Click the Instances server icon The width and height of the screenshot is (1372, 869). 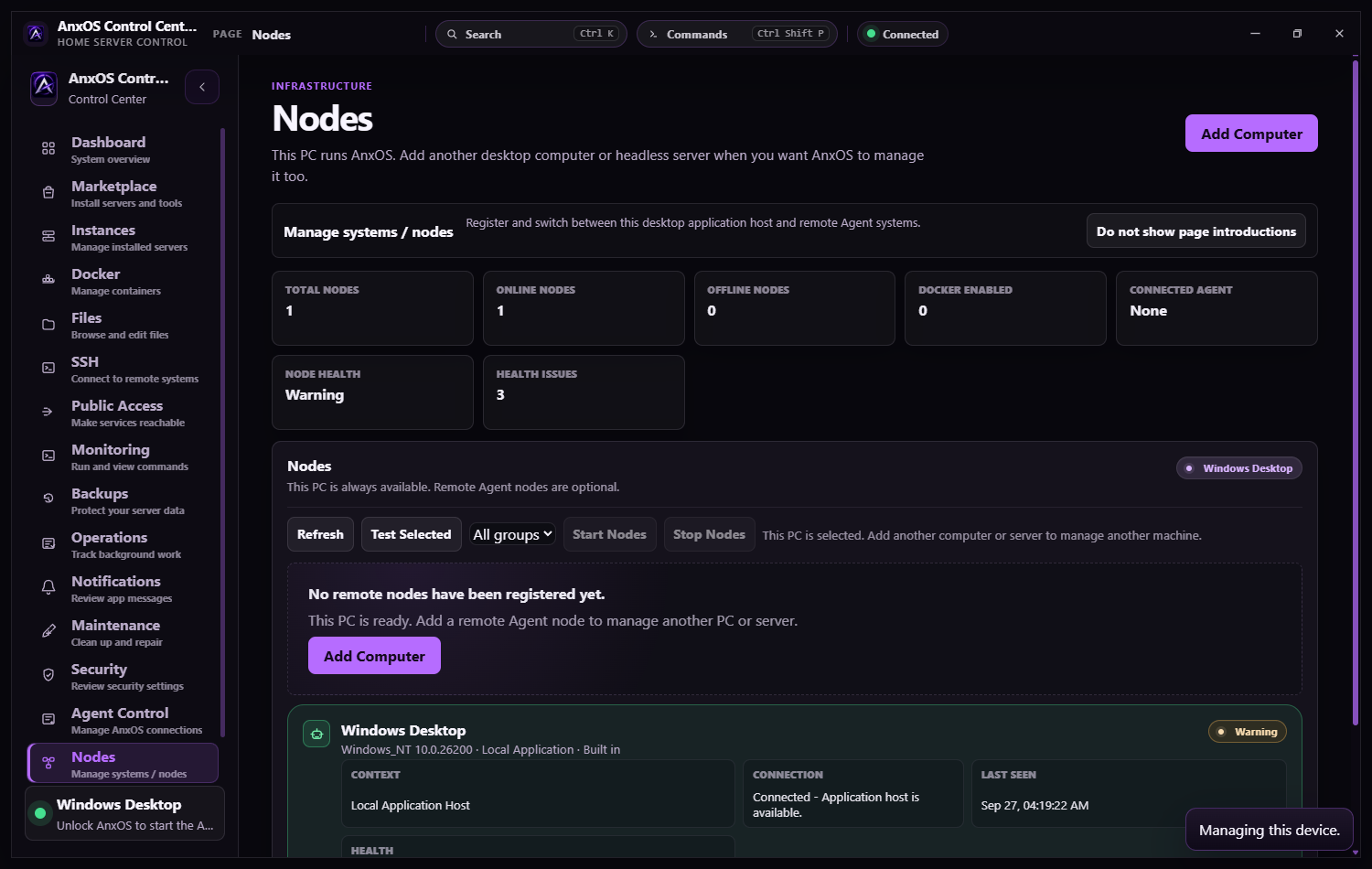[48, 236]
